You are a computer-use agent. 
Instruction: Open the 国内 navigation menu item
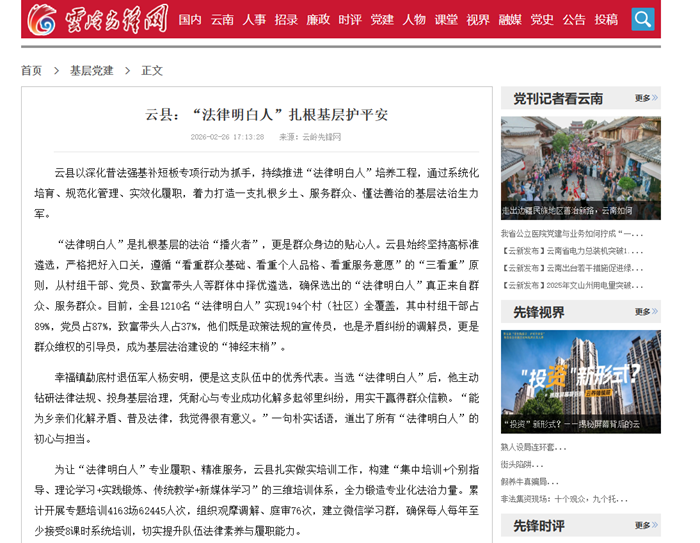[x=190, y=20]
